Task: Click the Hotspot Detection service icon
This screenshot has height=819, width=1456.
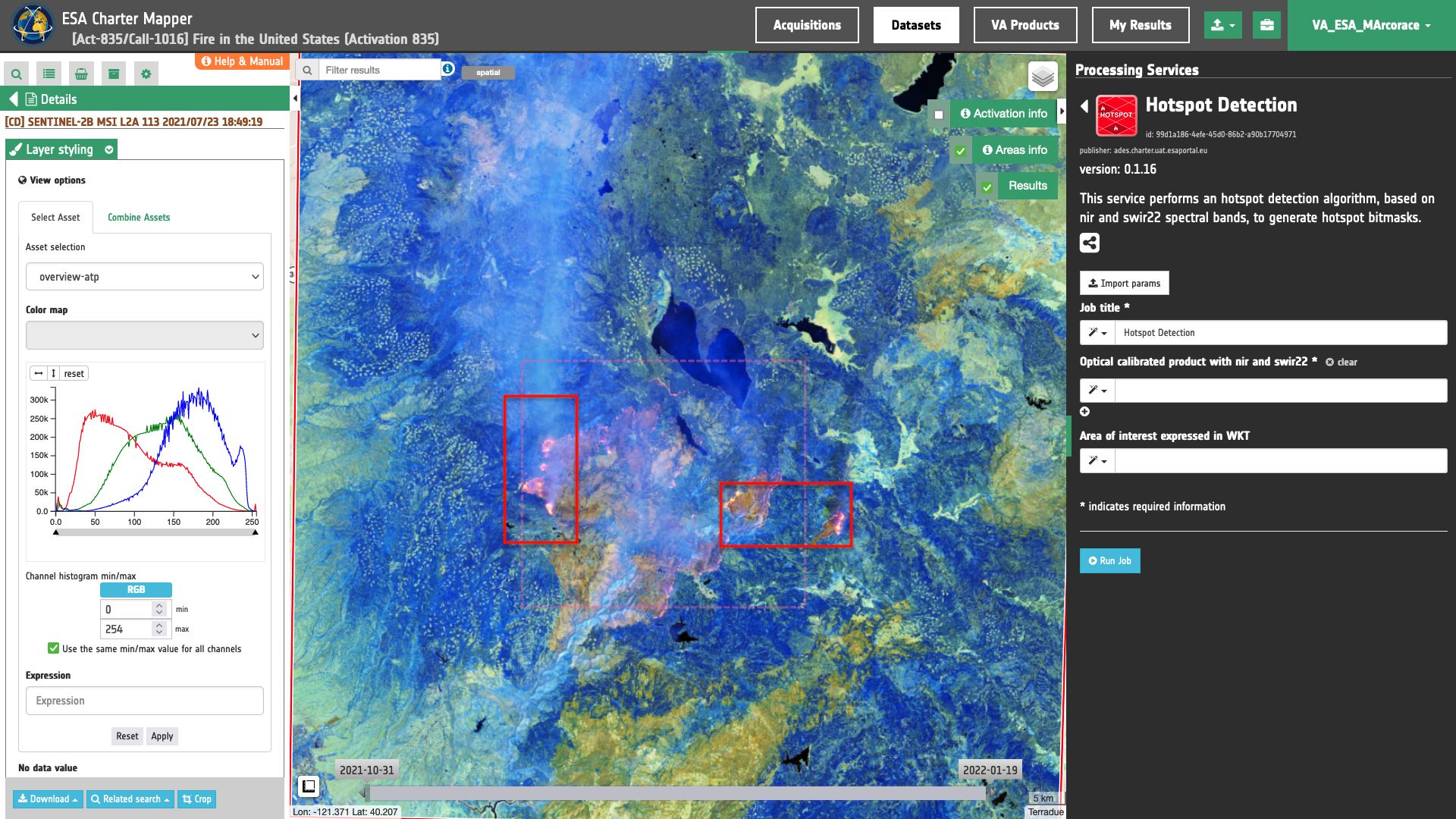Action: [1116, 115]
